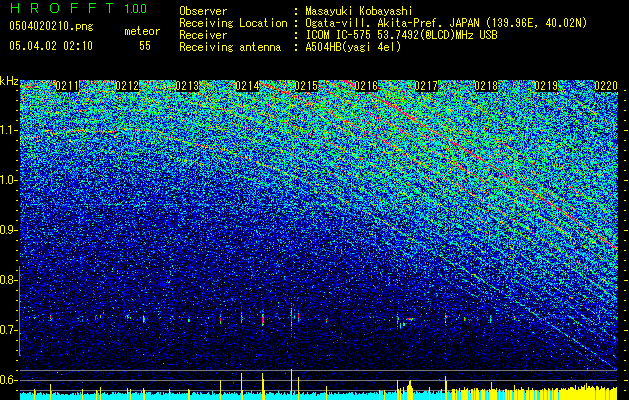
Task: Click the ICOM IC-575 receiver text
Action: tap(401, 35)
